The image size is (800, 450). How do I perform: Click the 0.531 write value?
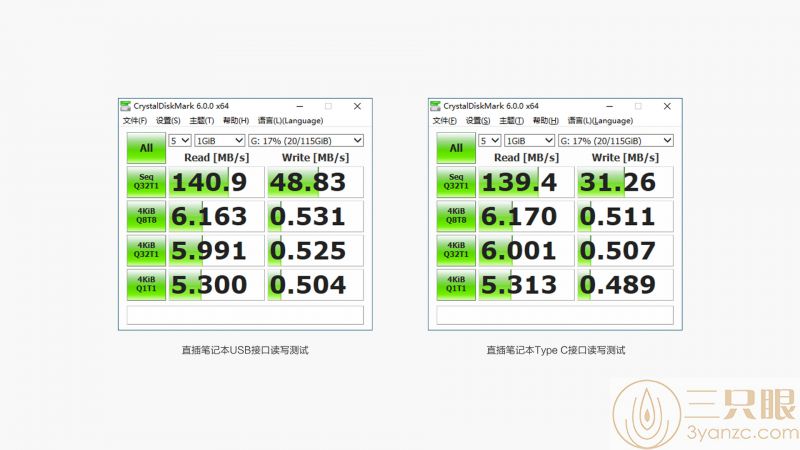pos(315,216)
